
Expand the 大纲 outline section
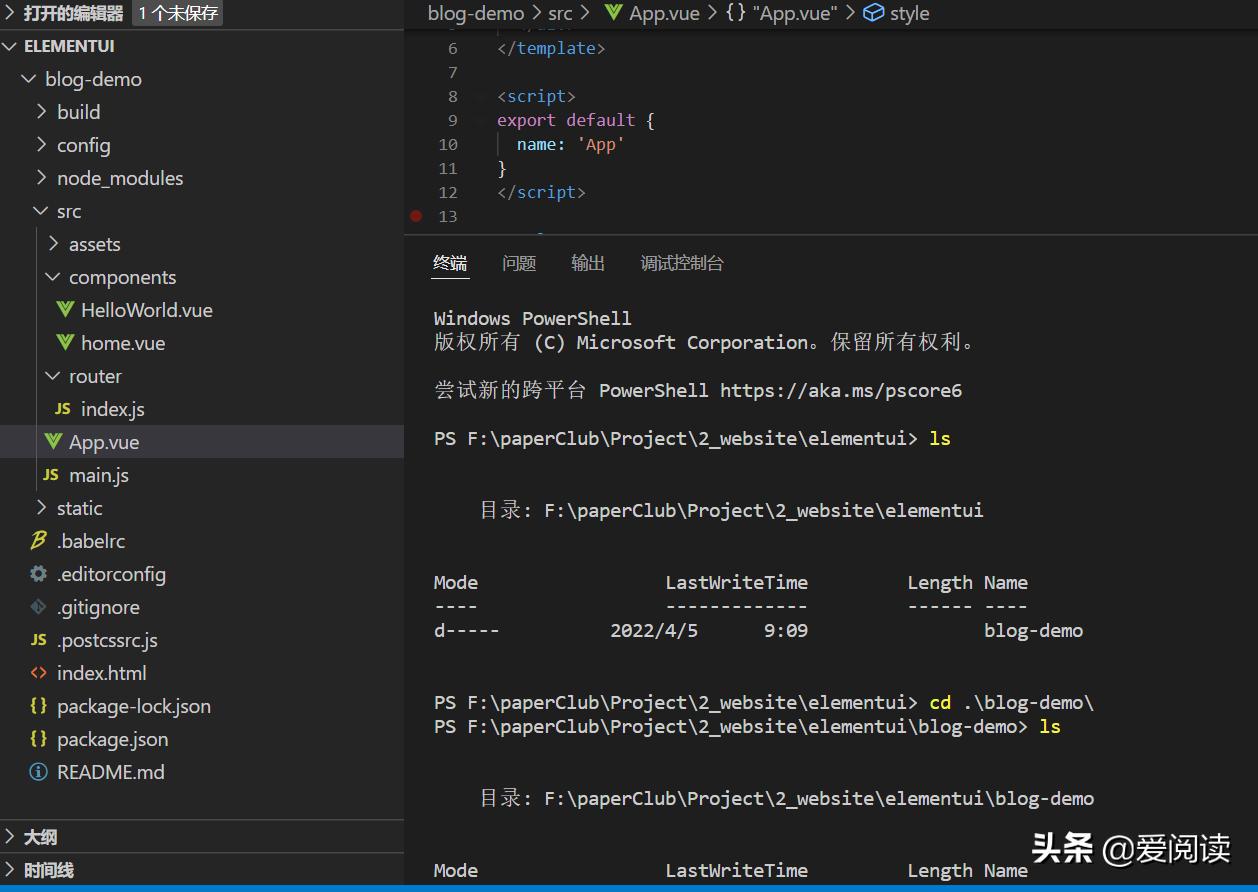[40, 837]
